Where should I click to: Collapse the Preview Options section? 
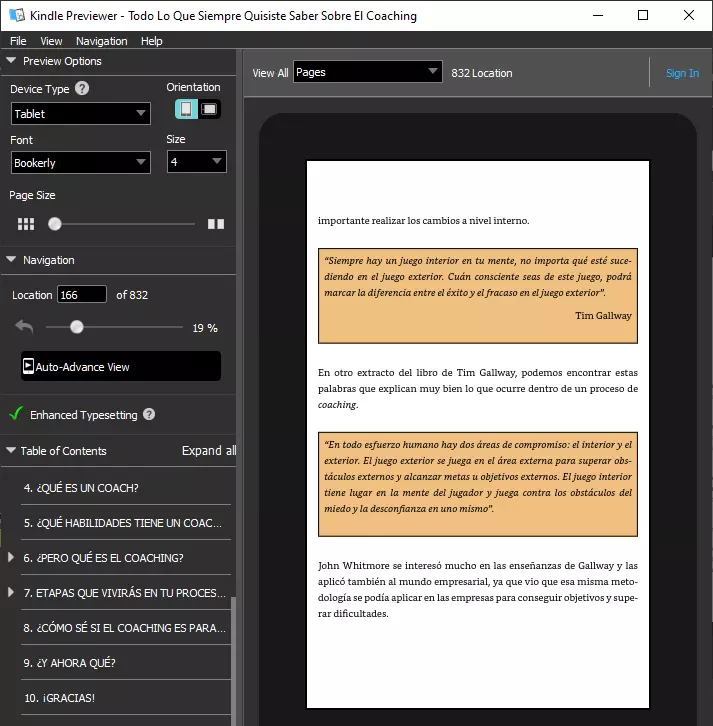[x=11, y=60]
